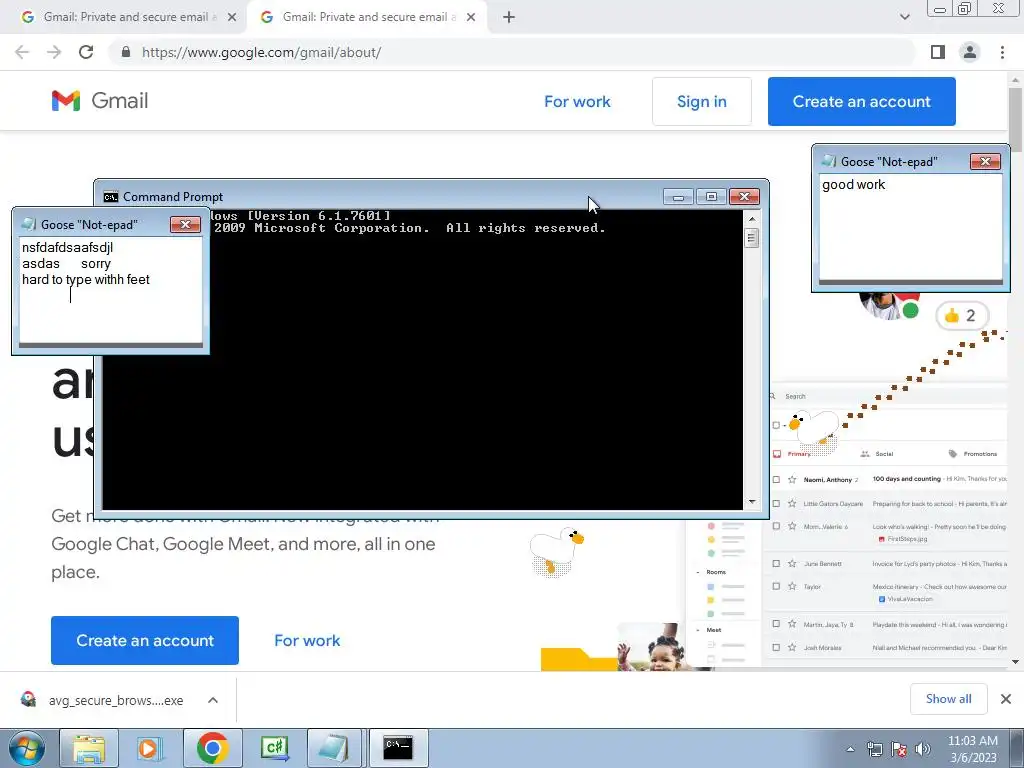Click the Social inbox tab

click(x=877, y=454)
